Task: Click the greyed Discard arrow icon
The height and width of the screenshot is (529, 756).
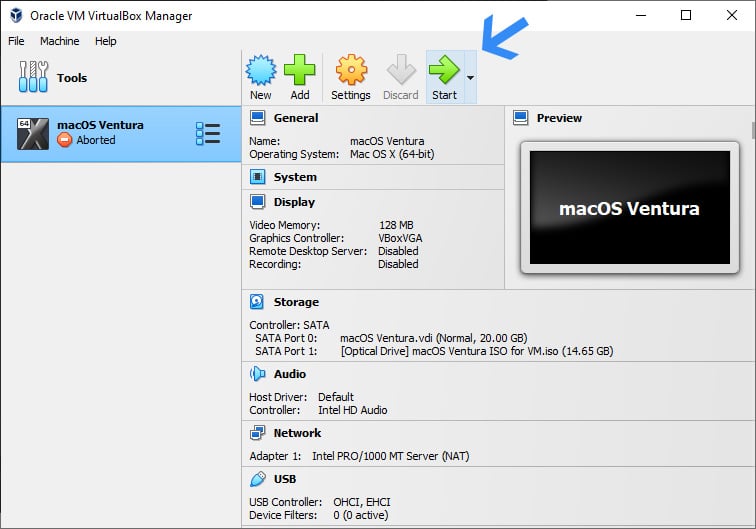Action: (401, 70)
